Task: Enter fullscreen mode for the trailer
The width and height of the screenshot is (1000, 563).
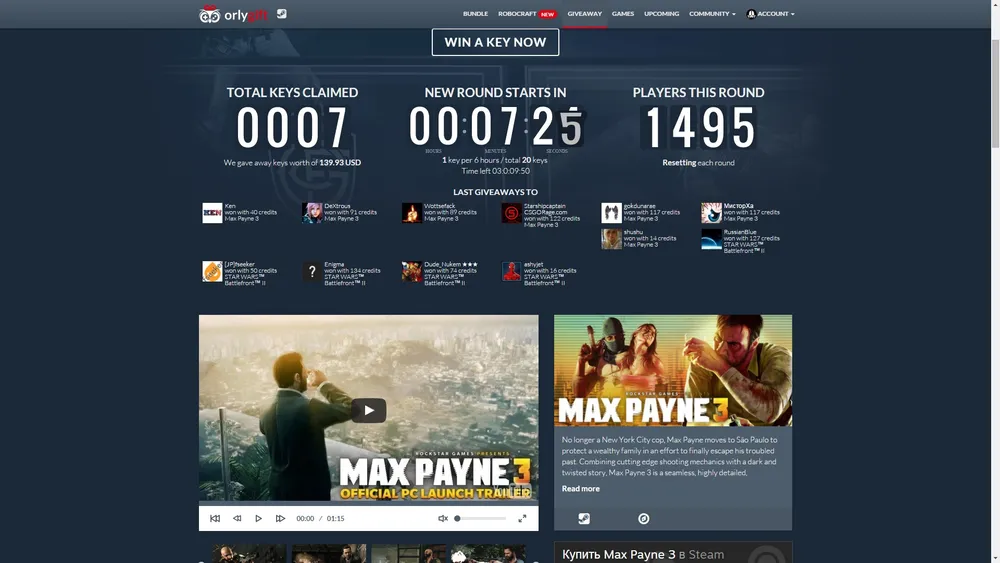Action: point(522,519)
